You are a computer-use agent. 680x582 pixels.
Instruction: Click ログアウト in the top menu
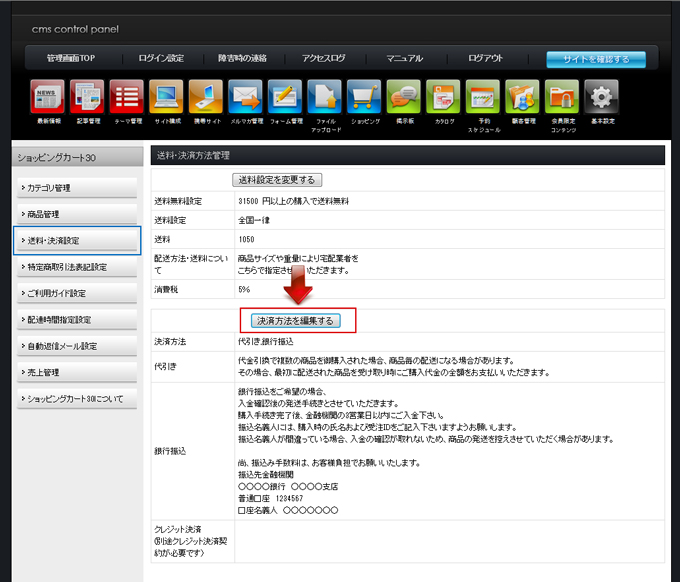485,59
